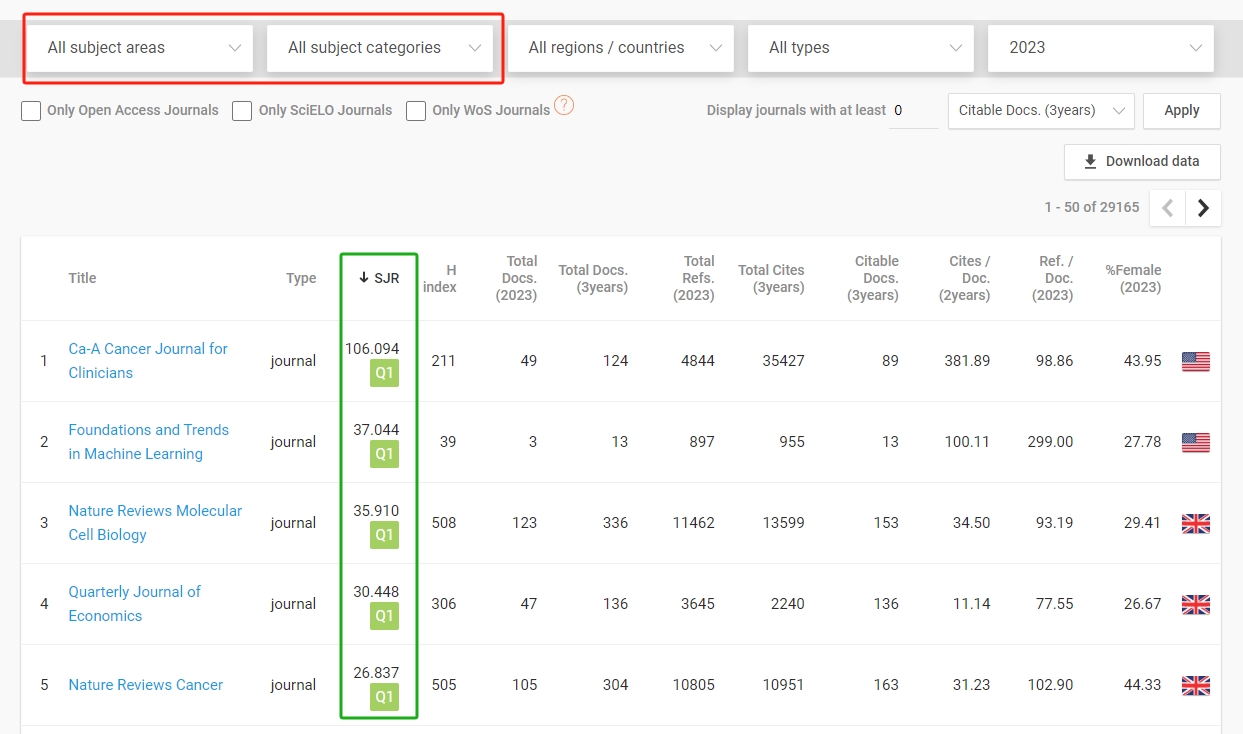1243x734 pixels.
Task: Check Only SciELO Journals option
Action: pos(242,111)
